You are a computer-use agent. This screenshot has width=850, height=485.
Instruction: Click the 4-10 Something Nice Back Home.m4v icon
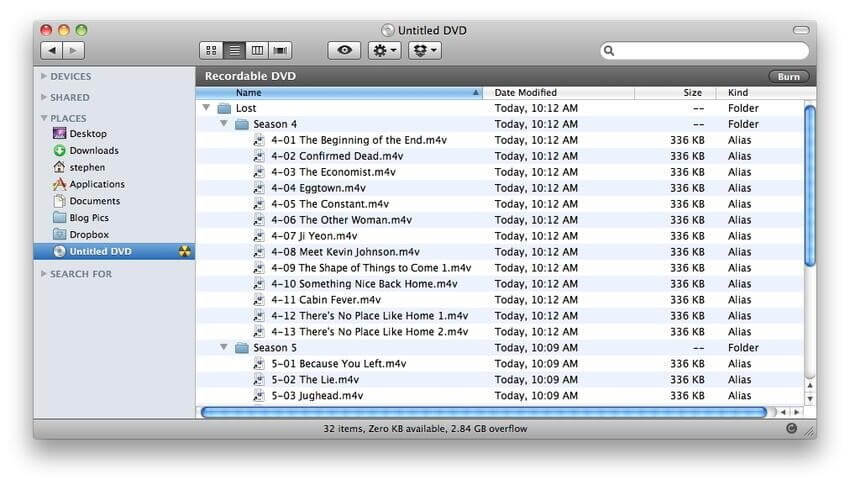(259, 284)
